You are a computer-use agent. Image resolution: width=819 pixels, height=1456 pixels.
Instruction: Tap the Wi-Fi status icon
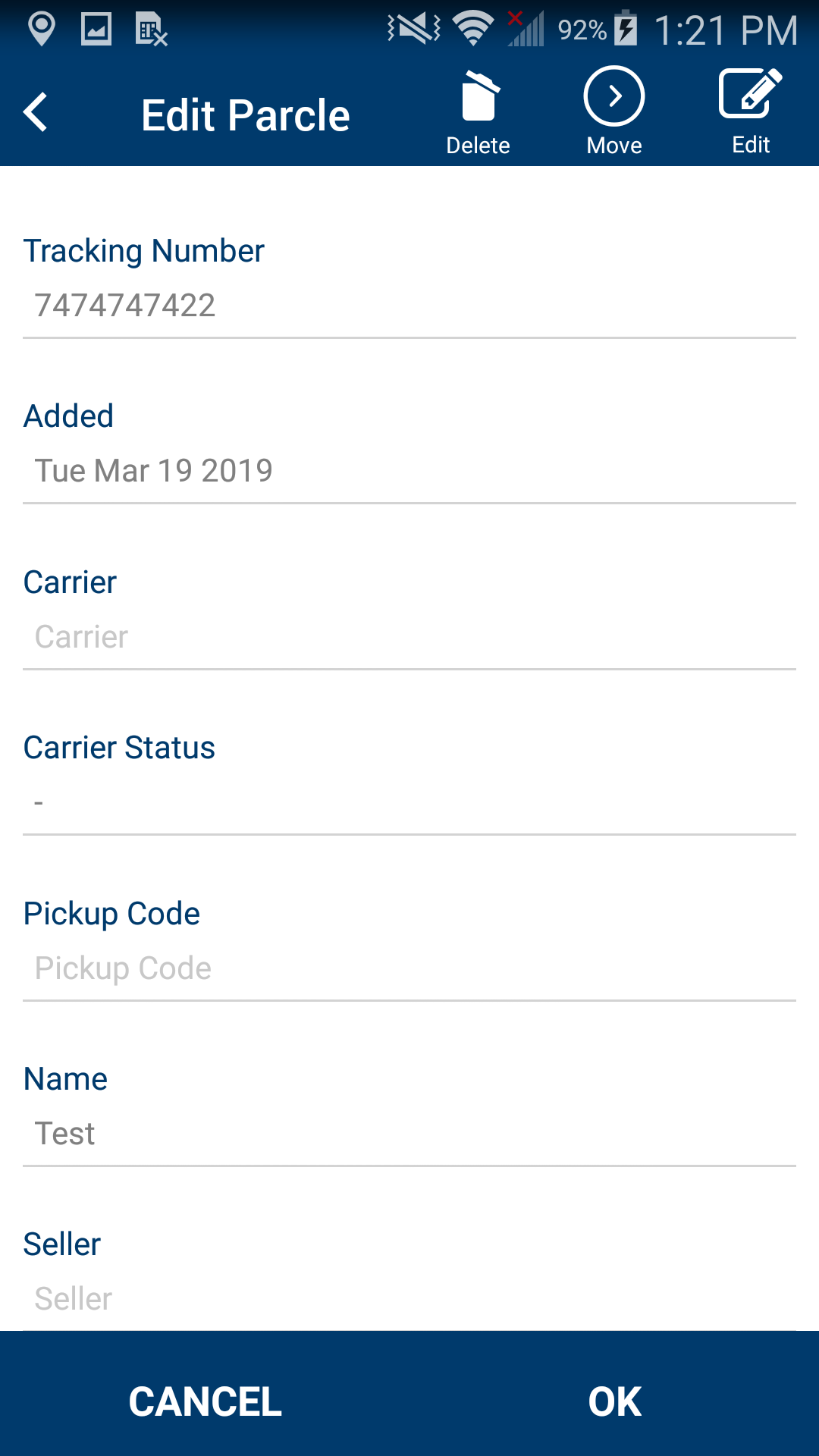coord(473,30)
